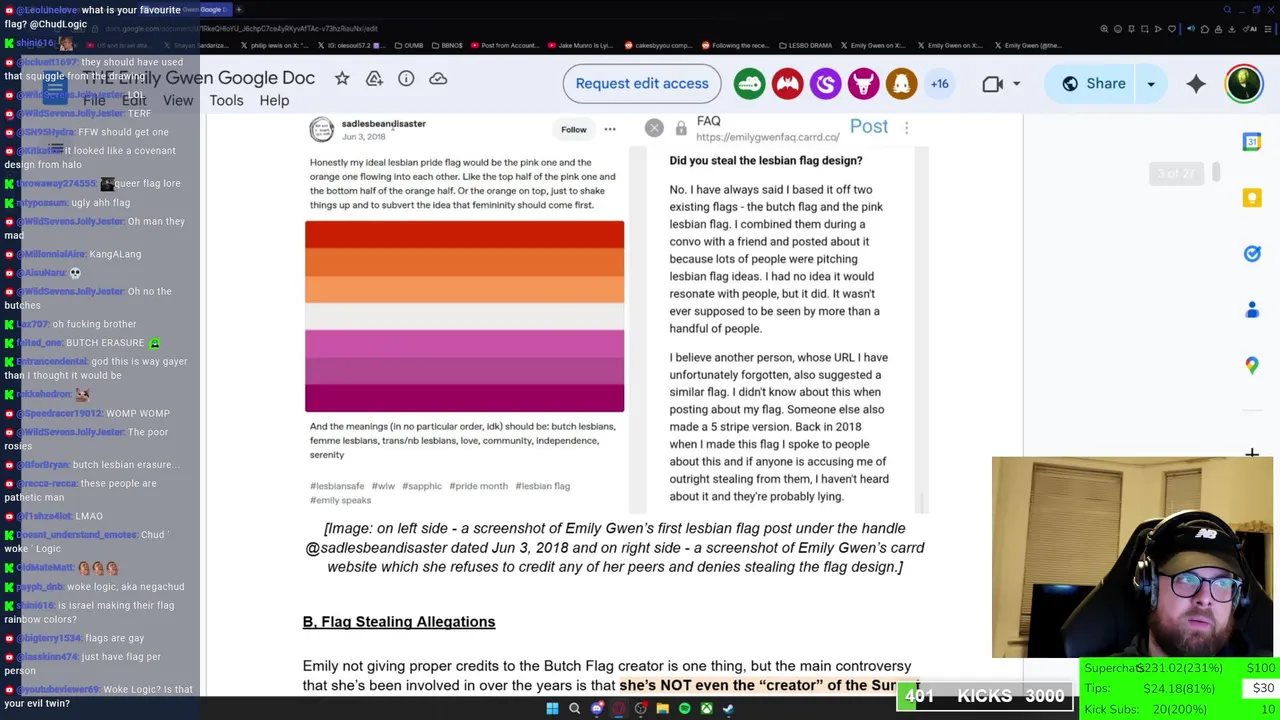The width and height of the screenshot is (1280, 720).
Task: Click the vertical dots beside Post
Action: point(906,127)
